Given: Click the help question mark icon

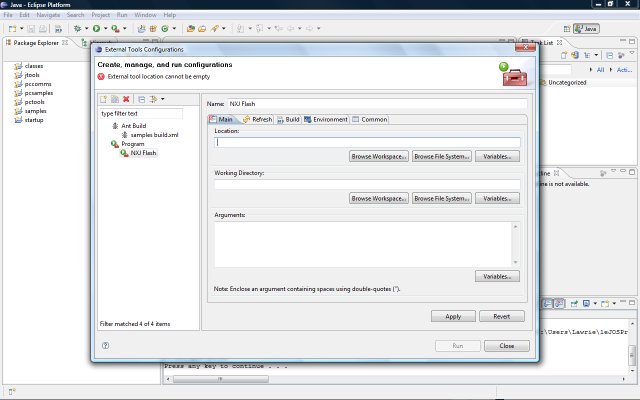Looking at the screenshot, I should 106,345.
